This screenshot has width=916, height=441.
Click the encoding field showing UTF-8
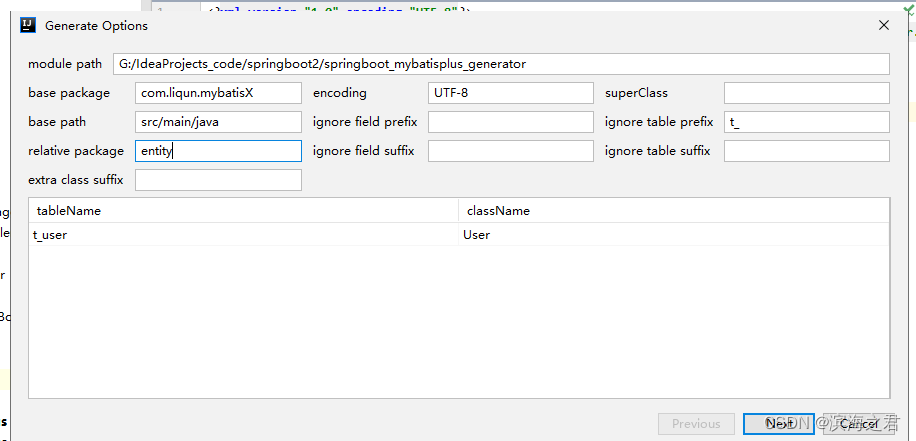click(511, 93)
